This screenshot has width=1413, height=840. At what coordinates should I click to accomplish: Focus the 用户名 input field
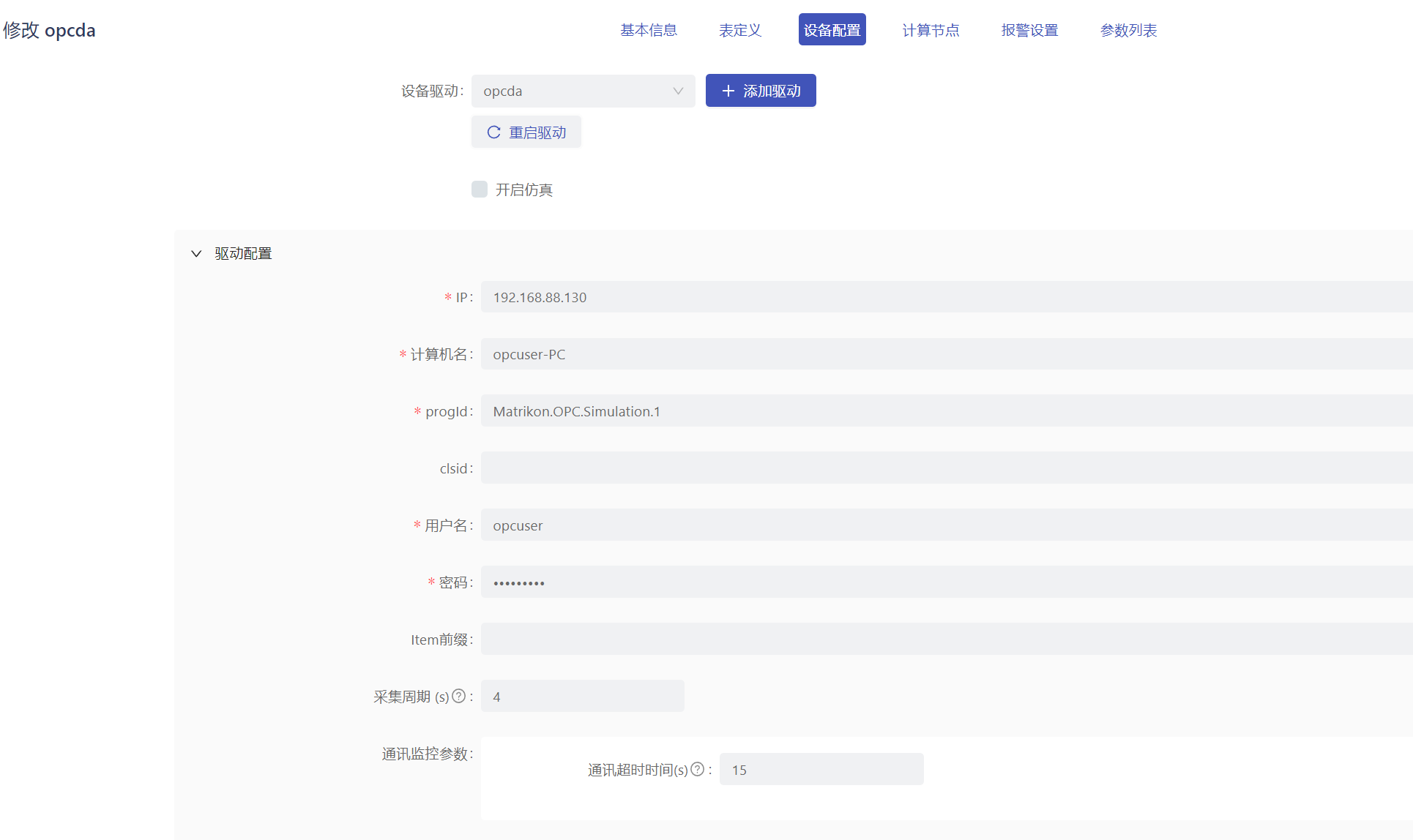coord(947,525)
